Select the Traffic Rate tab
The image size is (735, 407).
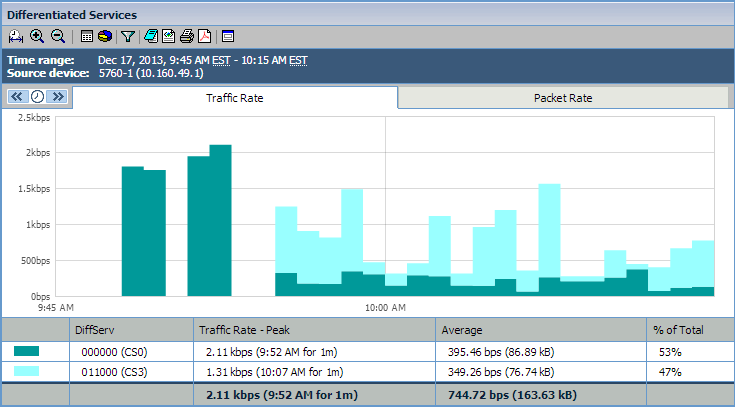pos(235,98)
